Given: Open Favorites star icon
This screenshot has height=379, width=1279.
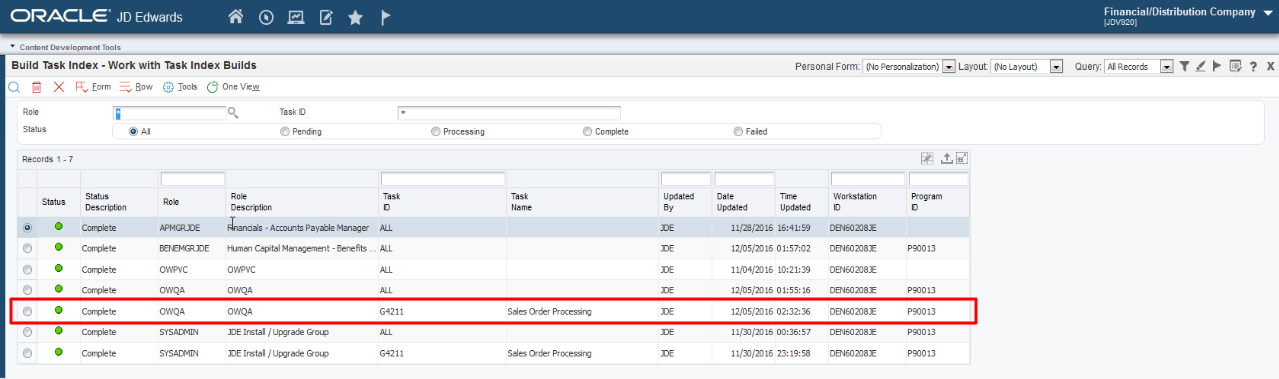Looking at the screenshot, I should tap(355, 17).
